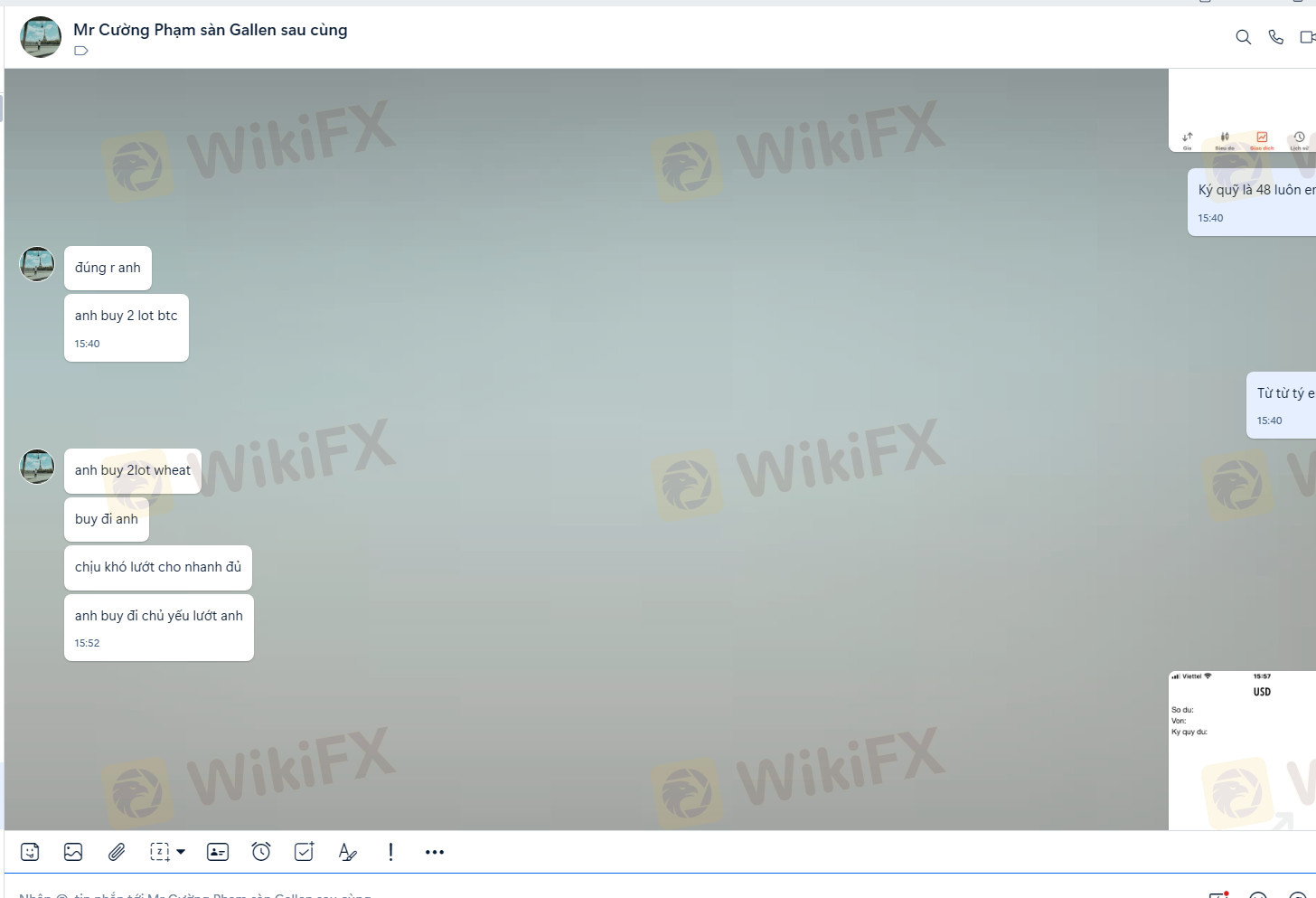This screenshot has width=1316, height=898.
Task: Select the message "anh buy 2 lot btc"
Action: [x=127, y=316]
